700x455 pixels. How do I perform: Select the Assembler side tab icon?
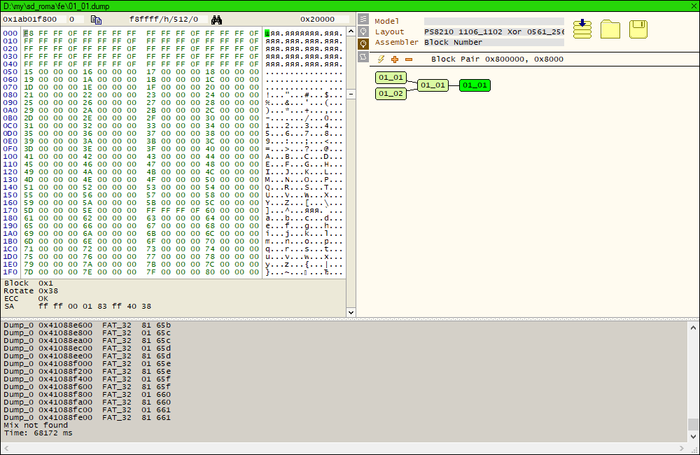pos(364,43)
